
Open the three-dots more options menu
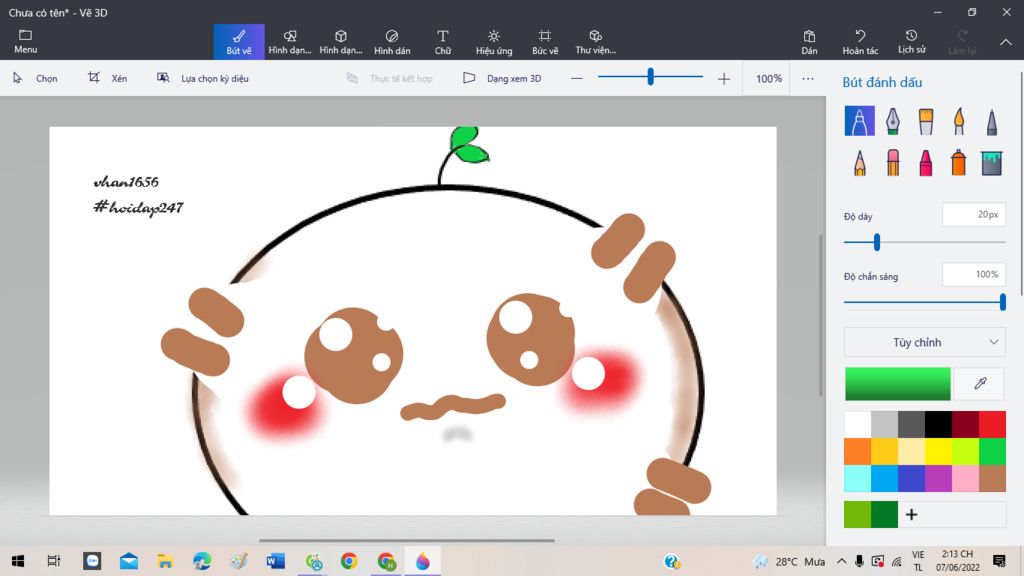[x=808, y=78]
